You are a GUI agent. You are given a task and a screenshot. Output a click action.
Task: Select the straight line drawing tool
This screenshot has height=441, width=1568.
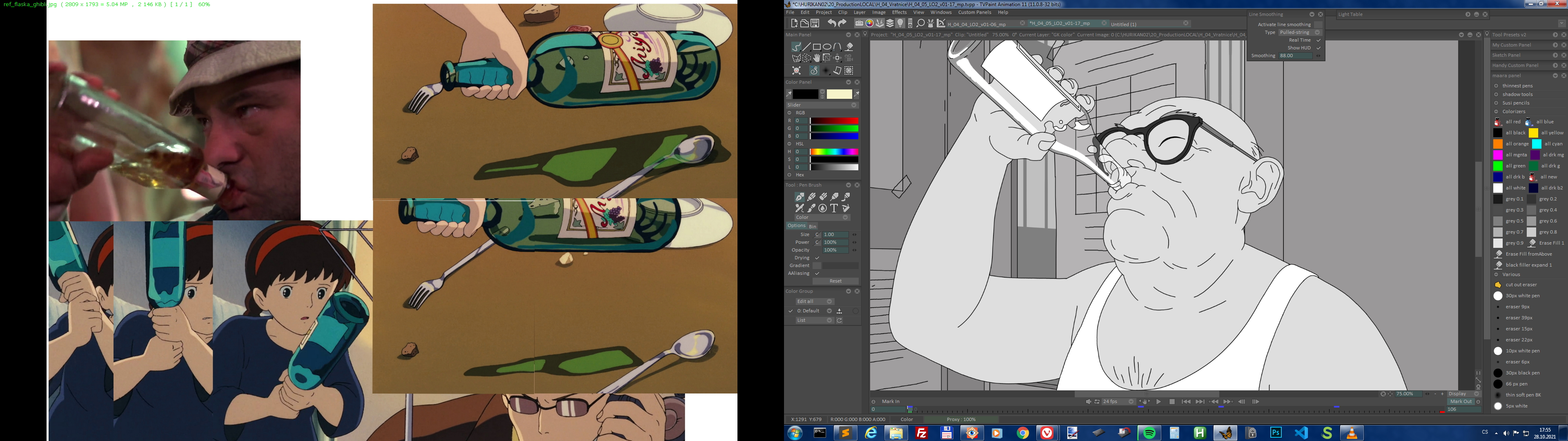pos(806,47)
